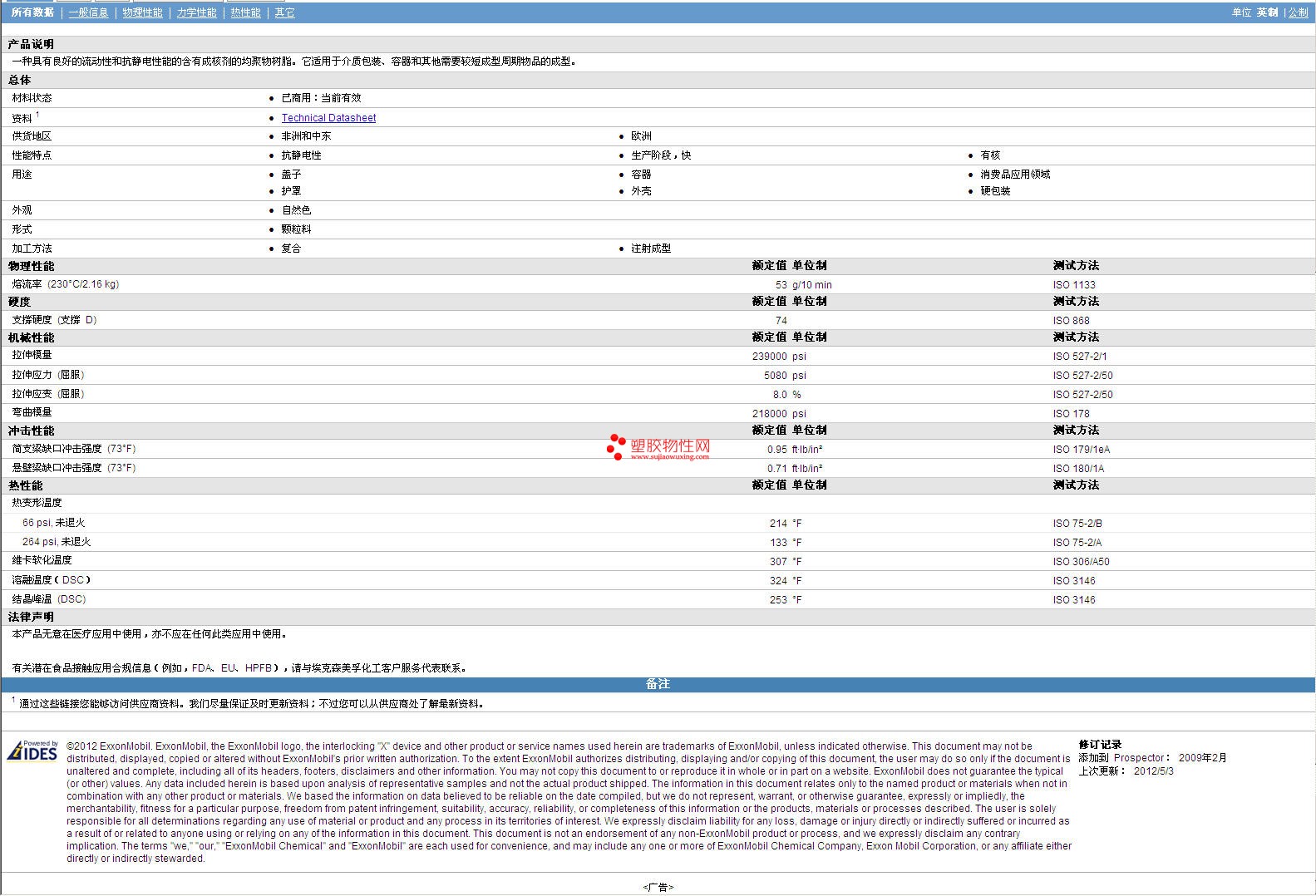The height and width of the screenshot is (896, 1316).
Task: Select 悬壁梁缺口冲击强度 (73°F) row
Action: (658, 468)
